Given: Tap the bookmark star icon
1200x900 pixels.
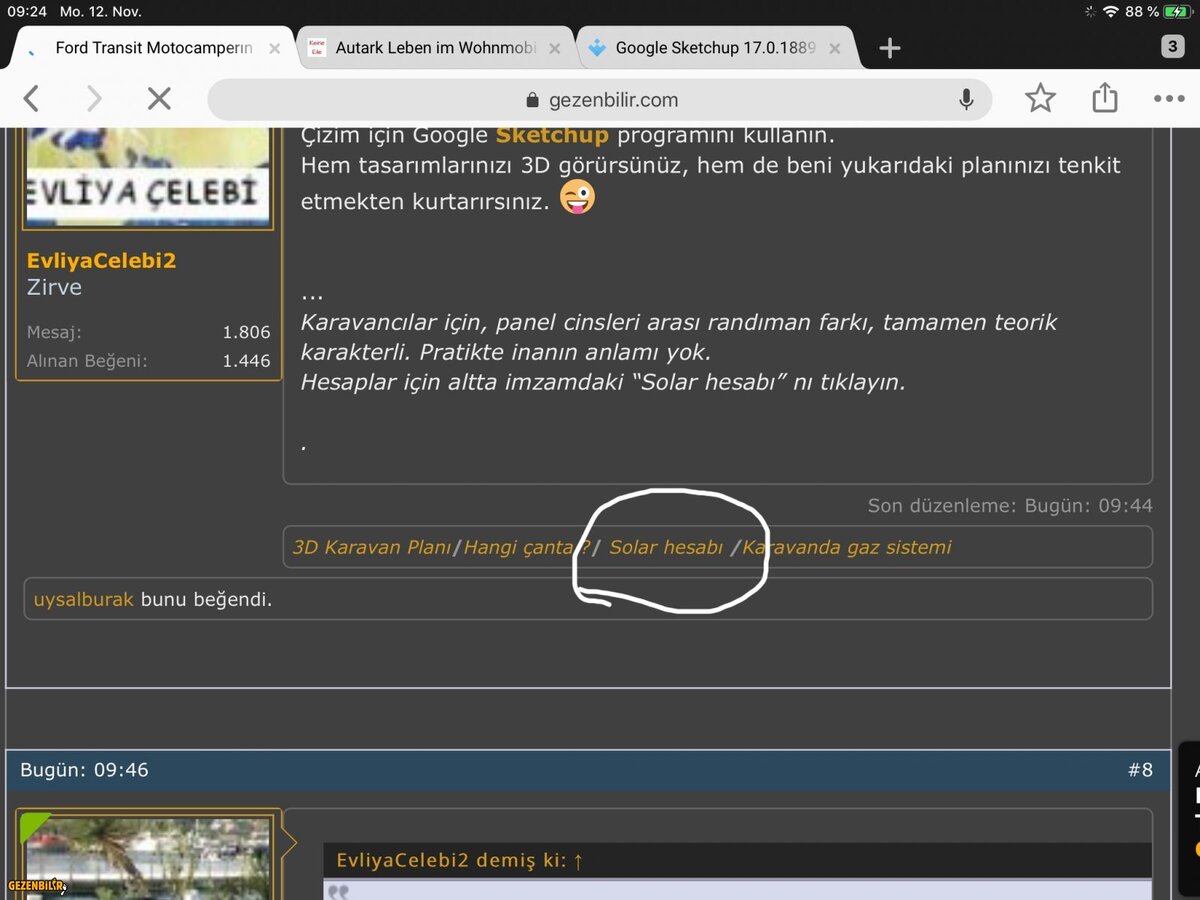Looking at the screenshot, I should (x=1040, y=98).
